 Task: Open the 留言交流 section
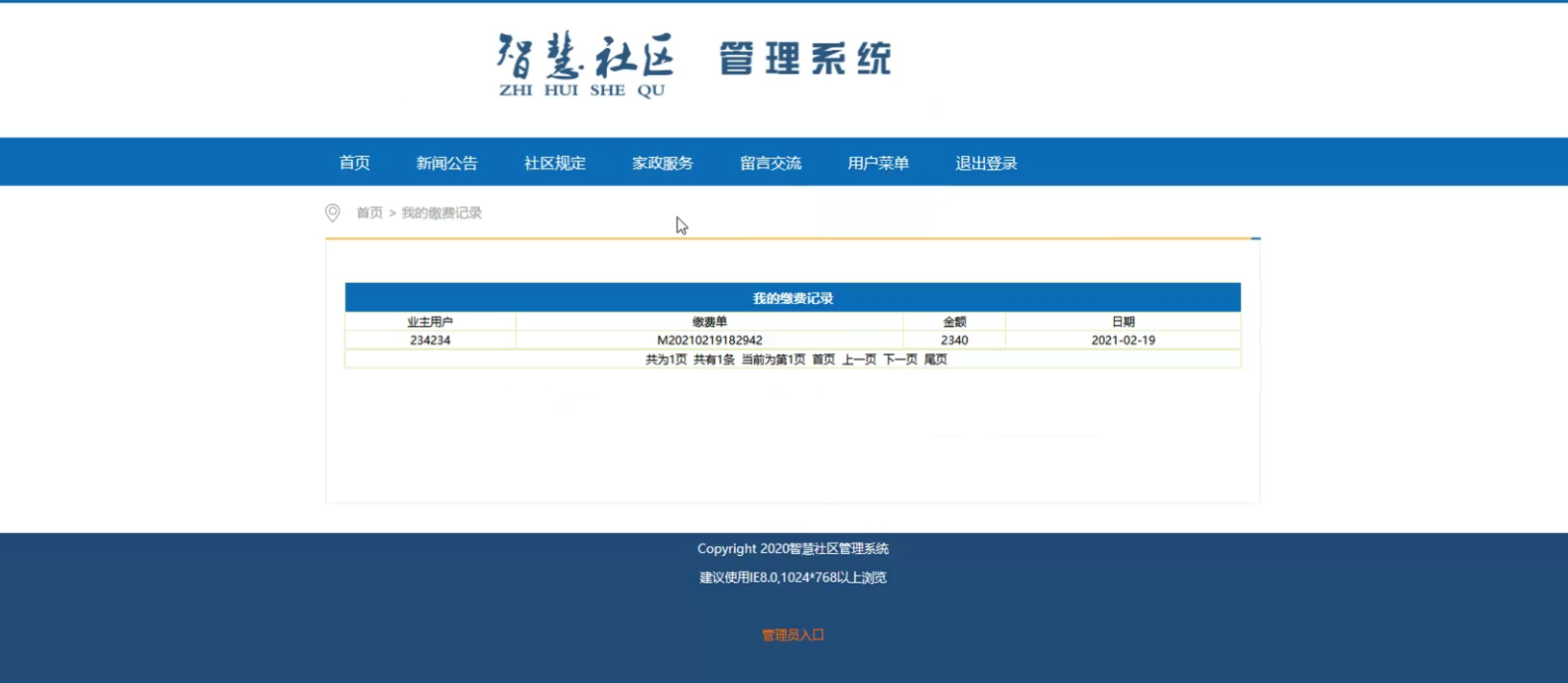[x=770, y=163]
